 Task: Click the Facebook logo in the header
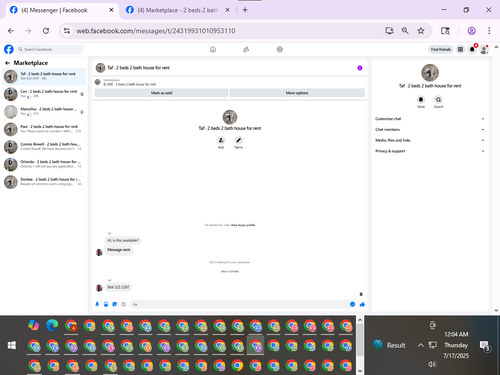pyautogui.click(x=9, y=49)
